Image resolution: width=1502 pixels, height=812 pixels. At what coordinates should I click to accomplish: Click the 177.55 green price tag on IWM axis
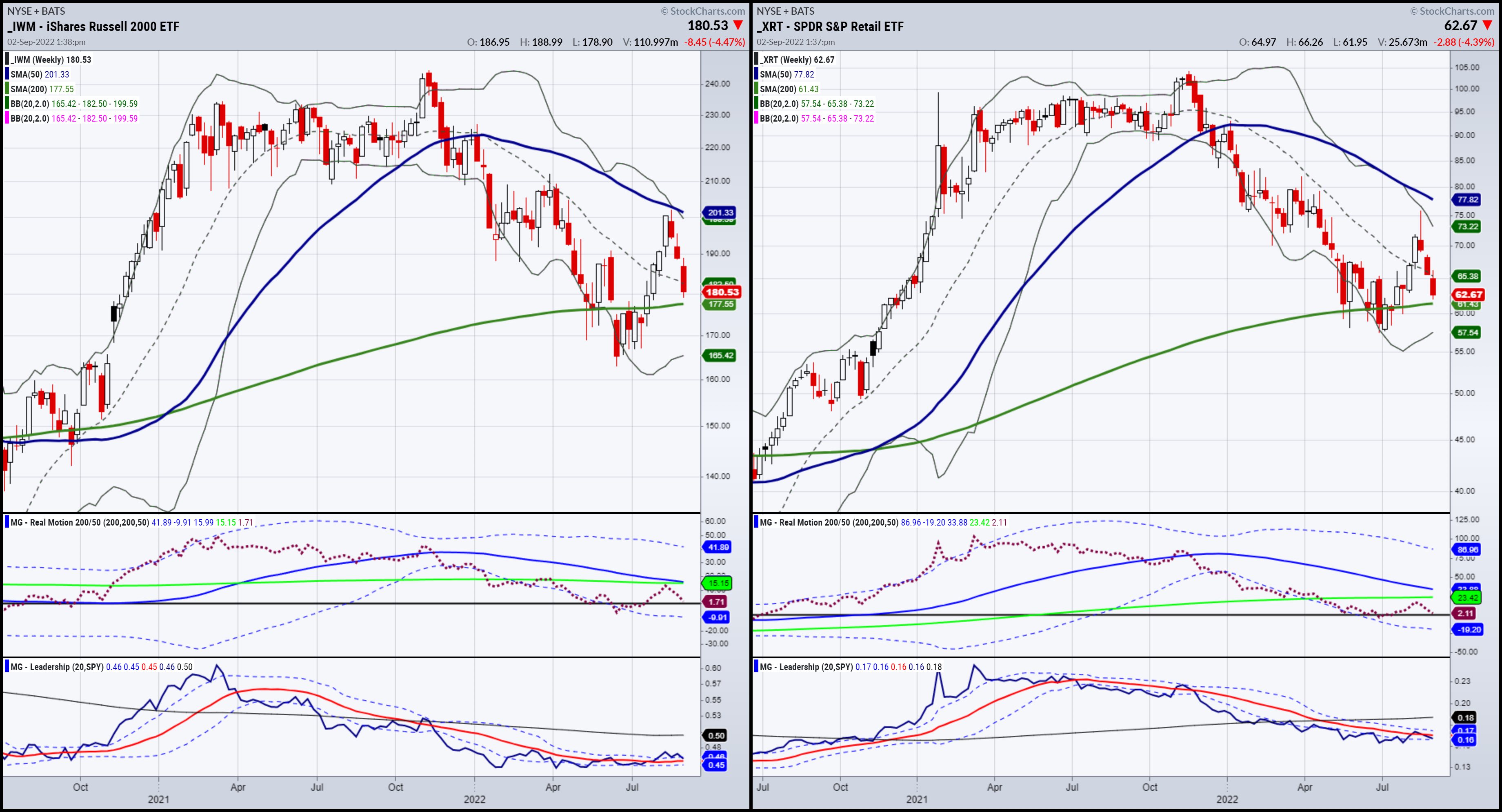[721, 304]
